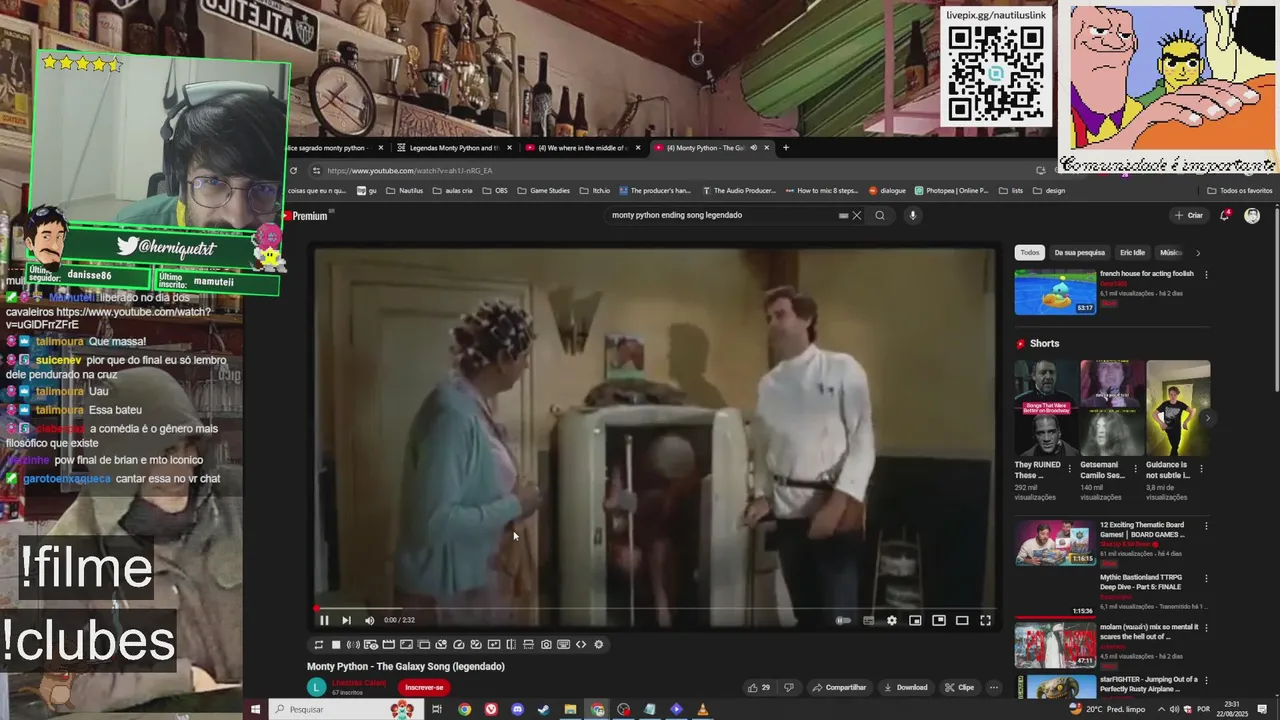
Task: Open a new browser tab
Action: click(x=786, y=148)
